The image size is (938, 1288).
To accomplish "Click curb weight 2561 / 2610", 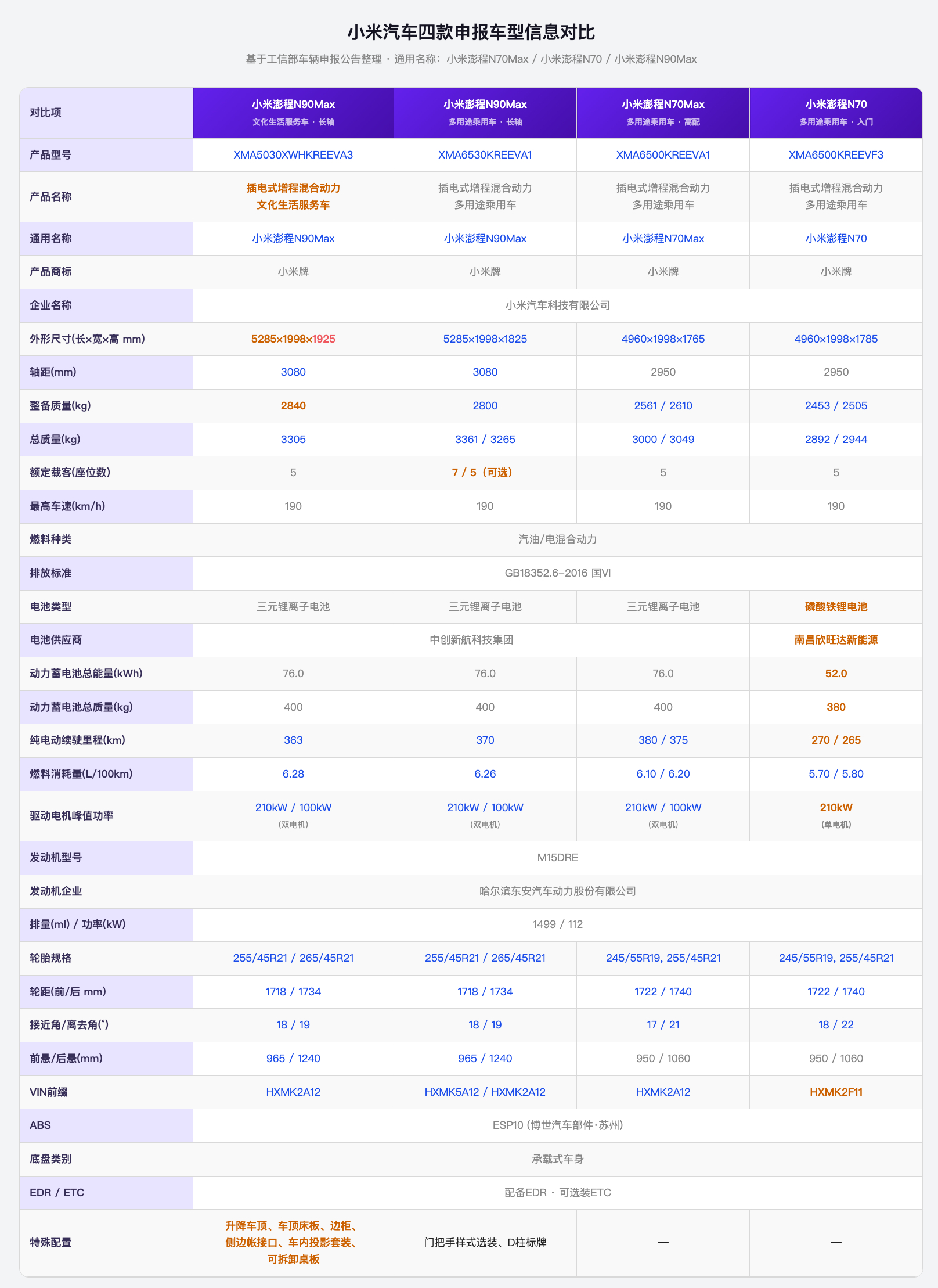I will pyautogui.click(x=663, y=406).
